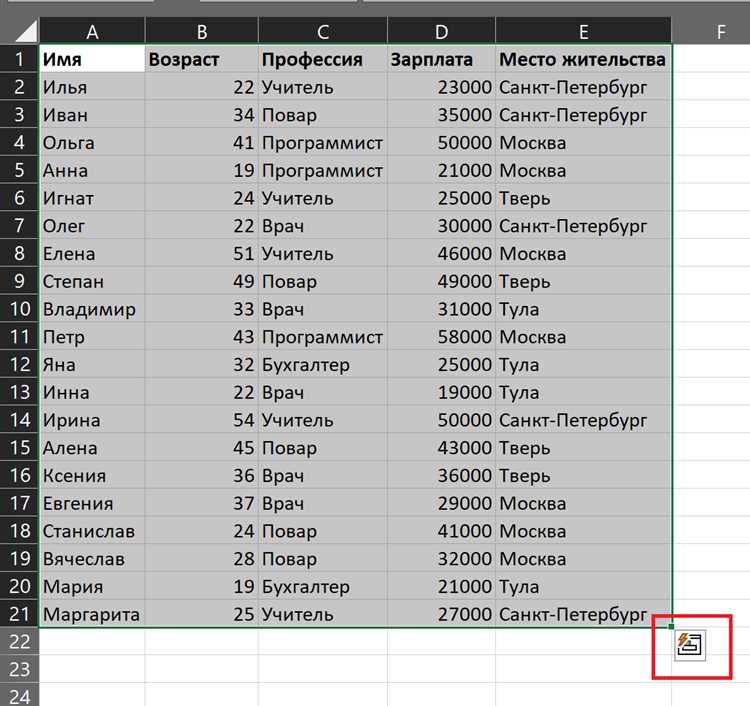Select row 24 header
Viewport: 750px width, 706px height.
click(19, 696)
